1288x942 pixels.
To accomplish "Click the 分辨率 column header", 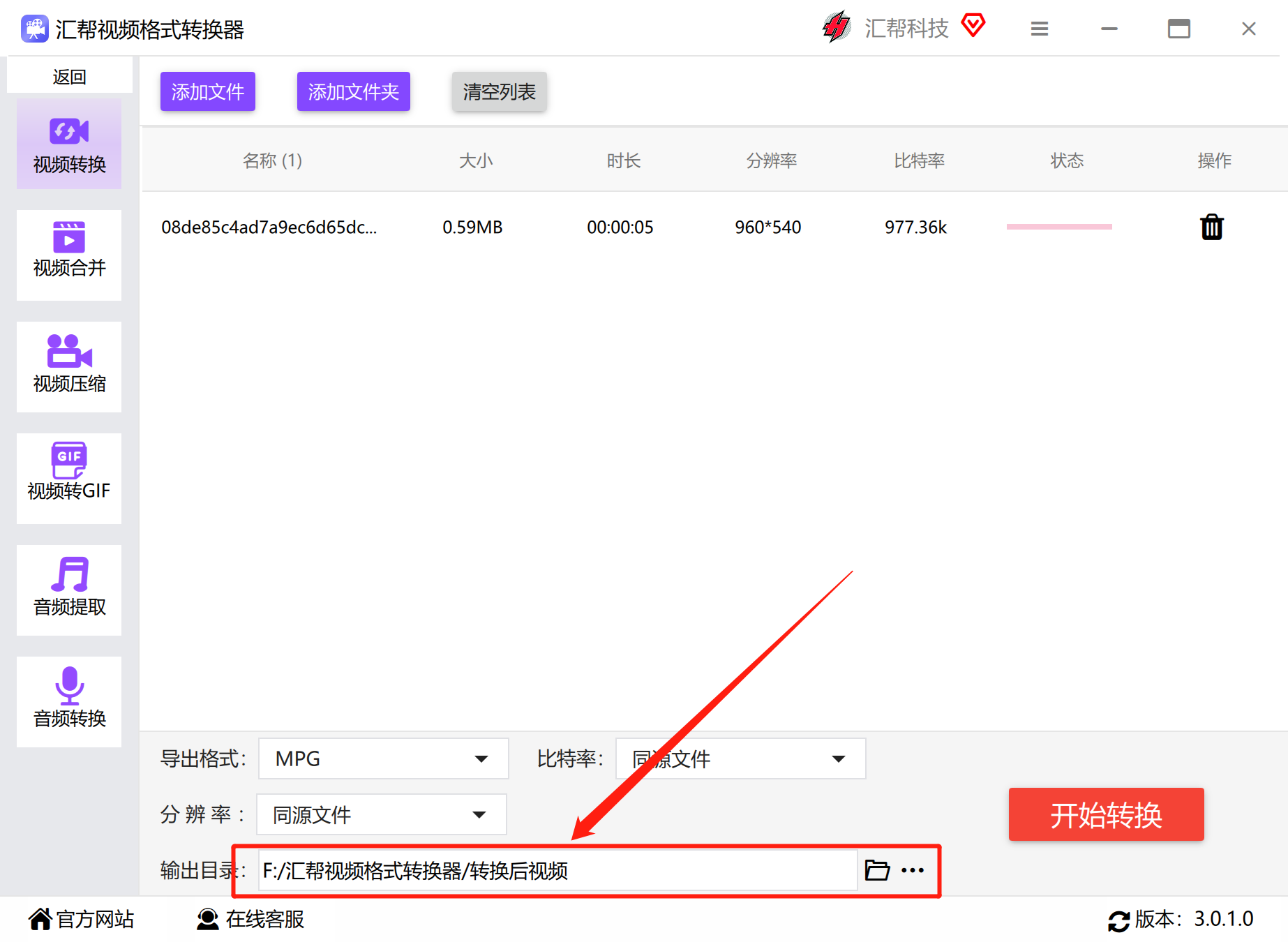I will [772, 160].
